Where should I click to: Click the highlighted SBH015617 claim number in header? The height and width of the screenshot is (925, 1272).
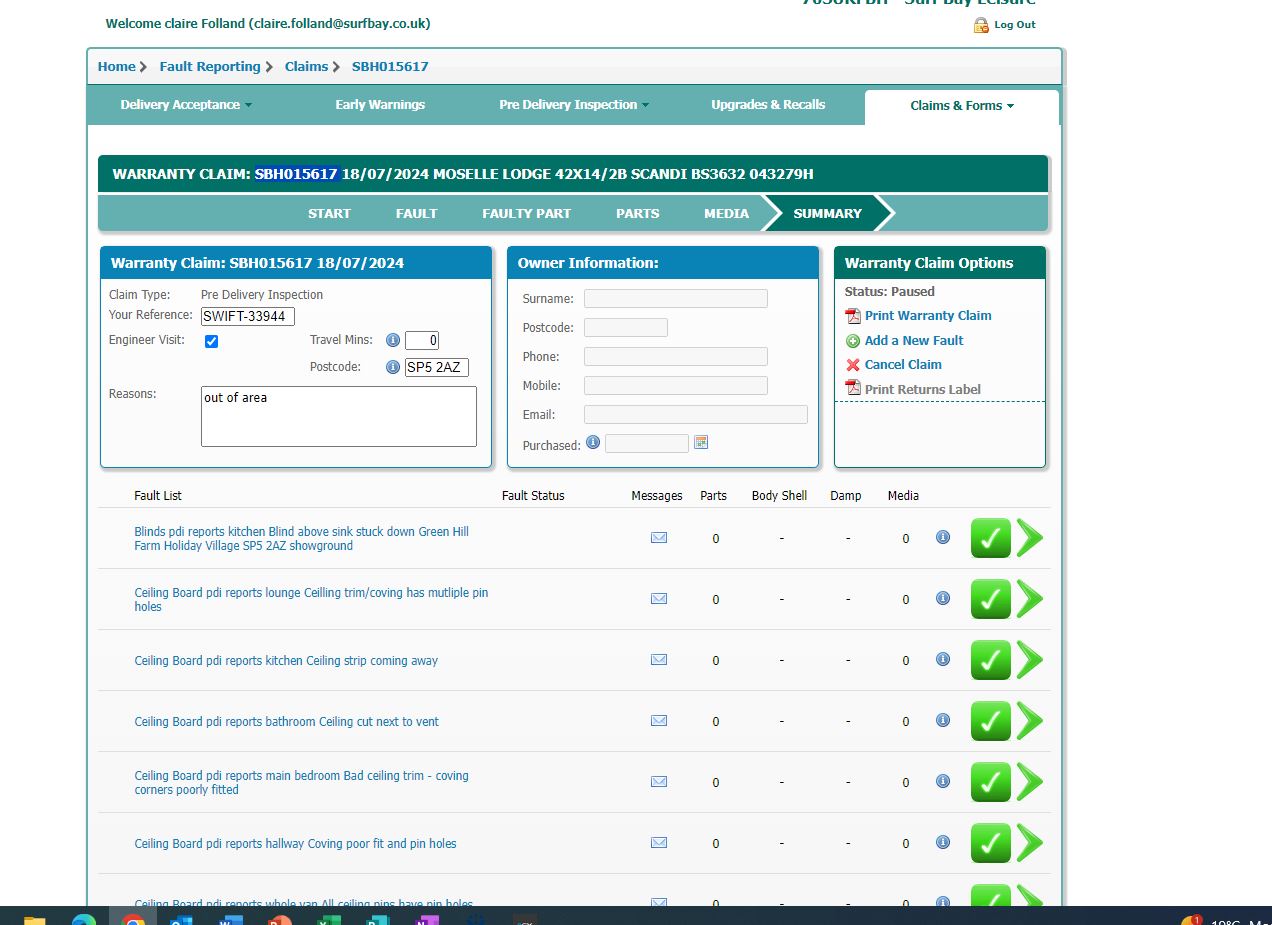pyautogui.click(x=296, y=174)
